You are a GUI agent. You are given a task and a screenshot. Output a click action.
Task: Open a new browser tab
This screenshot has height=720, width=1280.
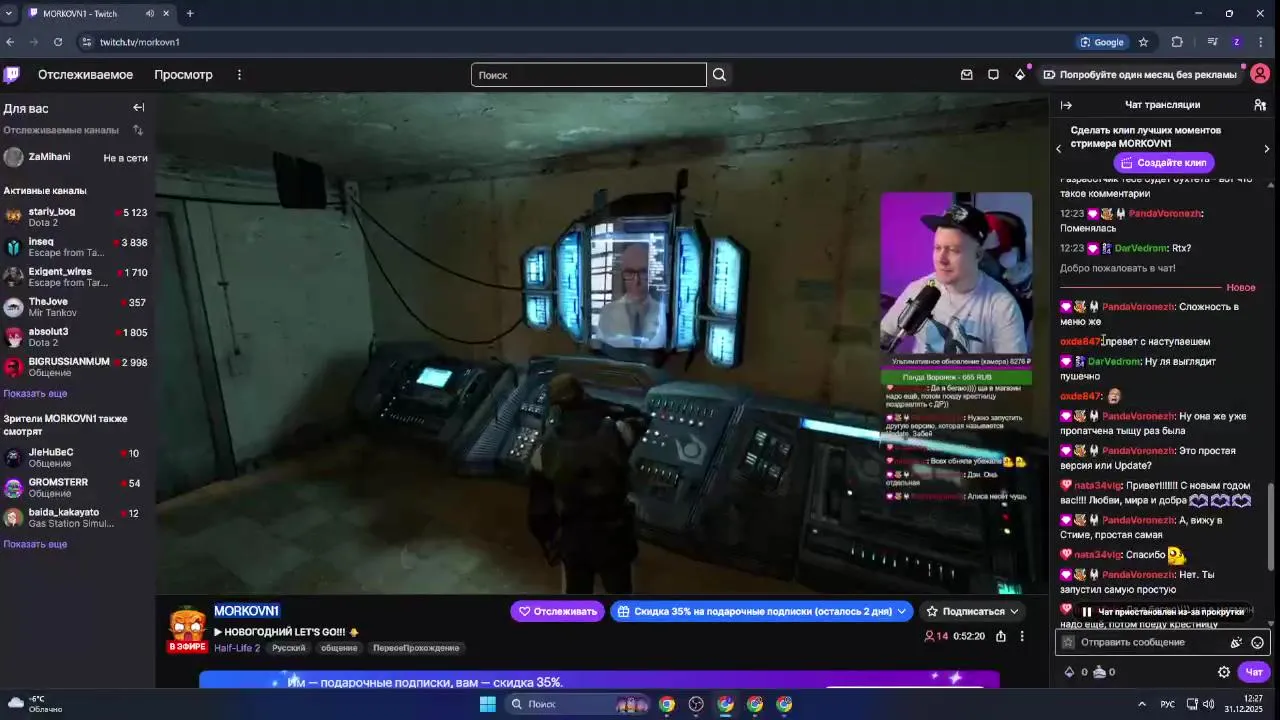click(x=190, y=14)
